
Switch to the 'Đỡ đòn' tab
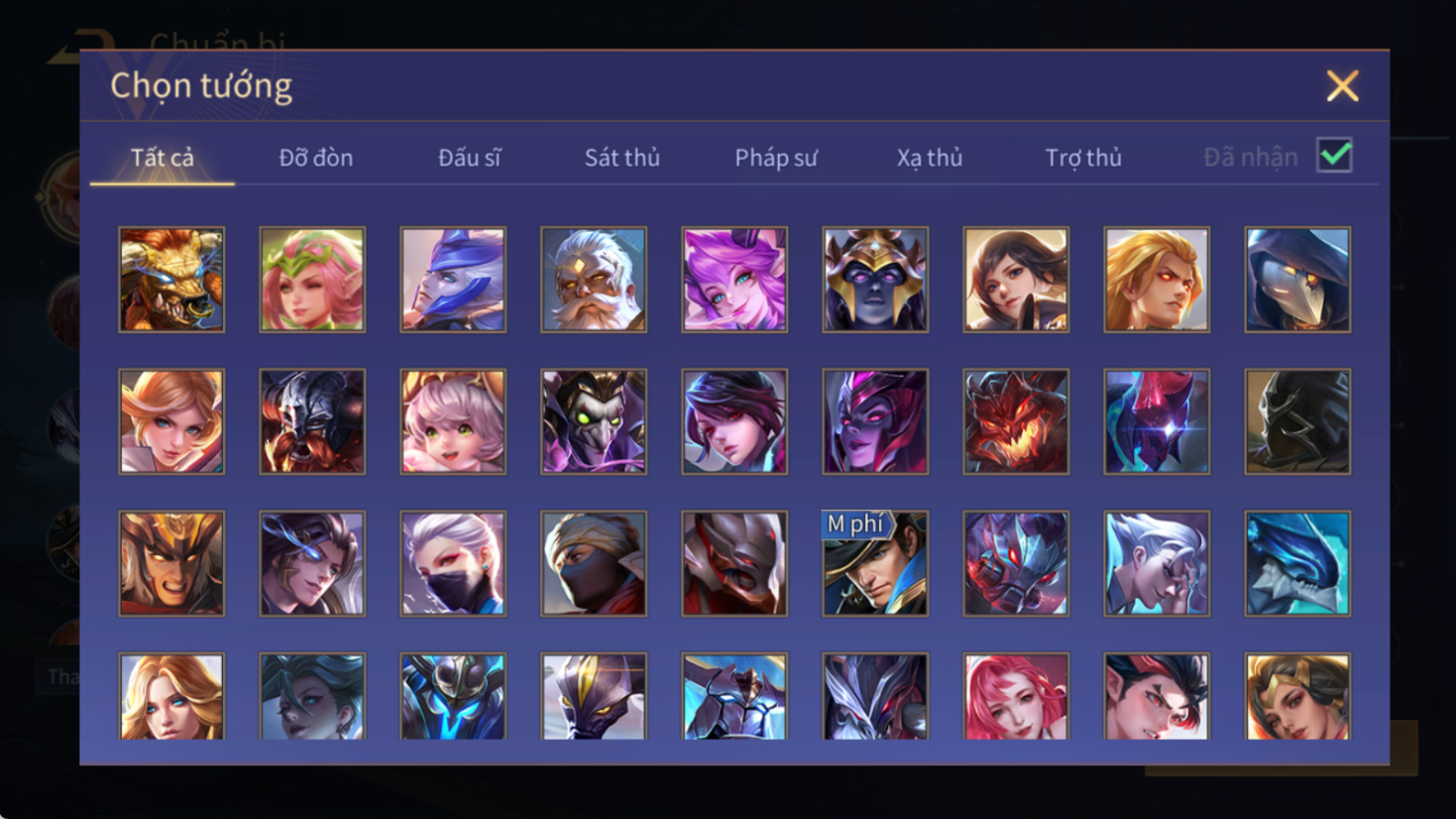pos(315,158)
